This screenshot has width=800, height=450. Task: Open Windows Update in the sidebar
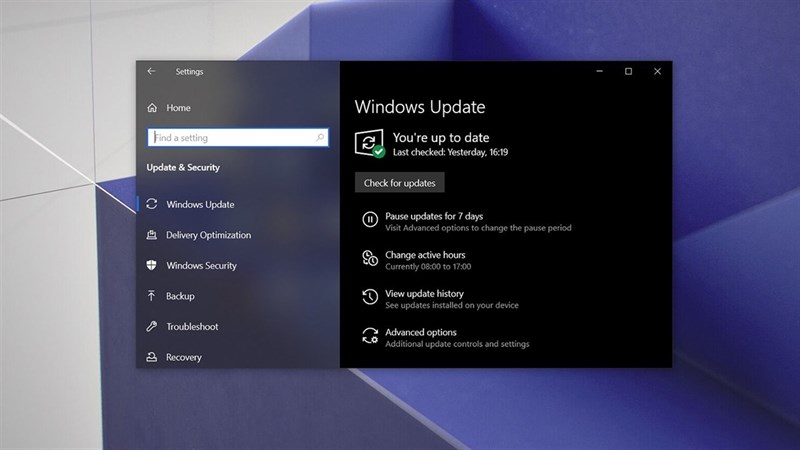200,205
